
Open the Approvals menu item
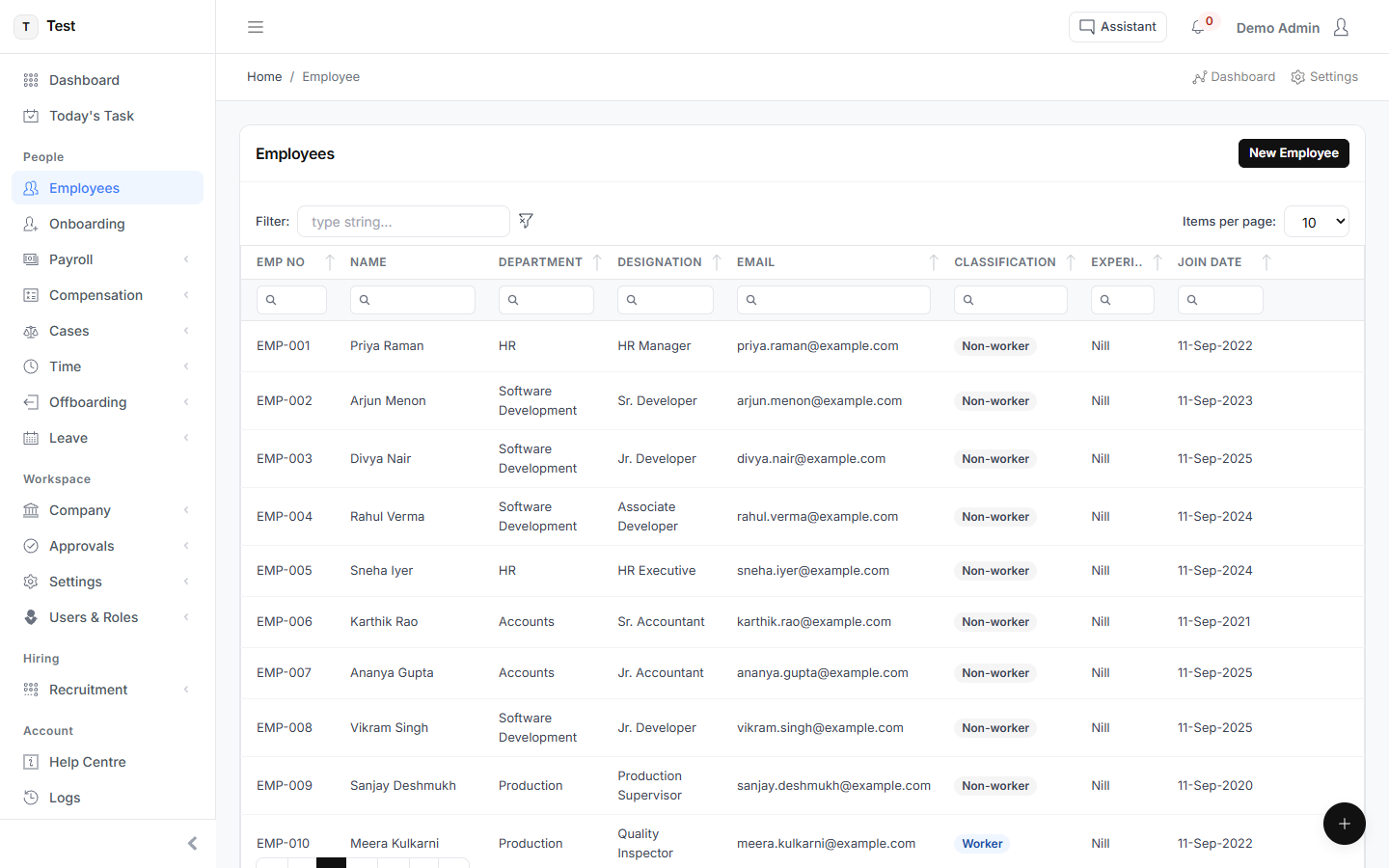pyautogui.click(x=107, y=546)
